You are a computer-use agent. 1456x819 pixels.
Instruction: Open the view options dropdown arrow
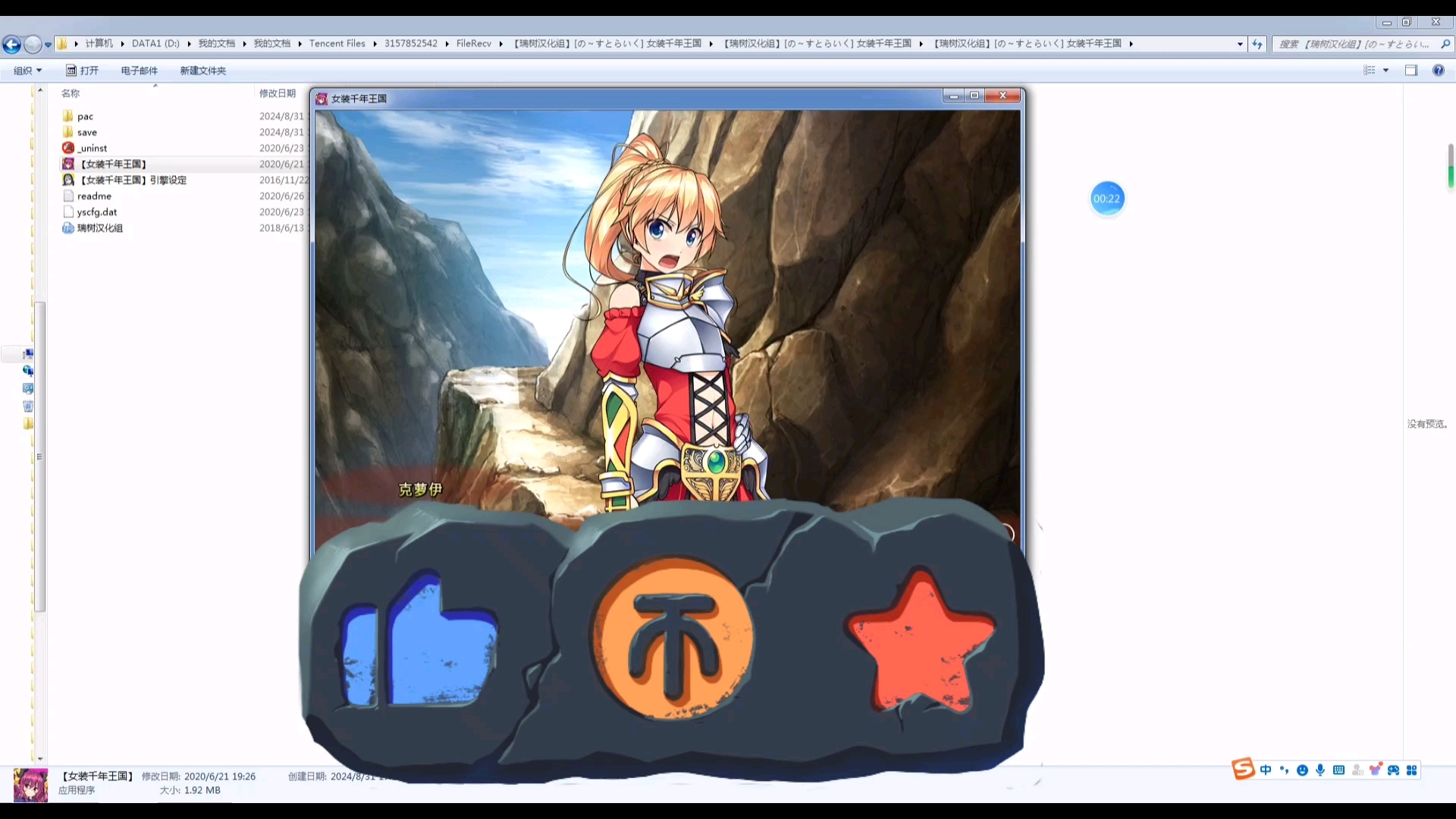click(x=1385, y=71)
